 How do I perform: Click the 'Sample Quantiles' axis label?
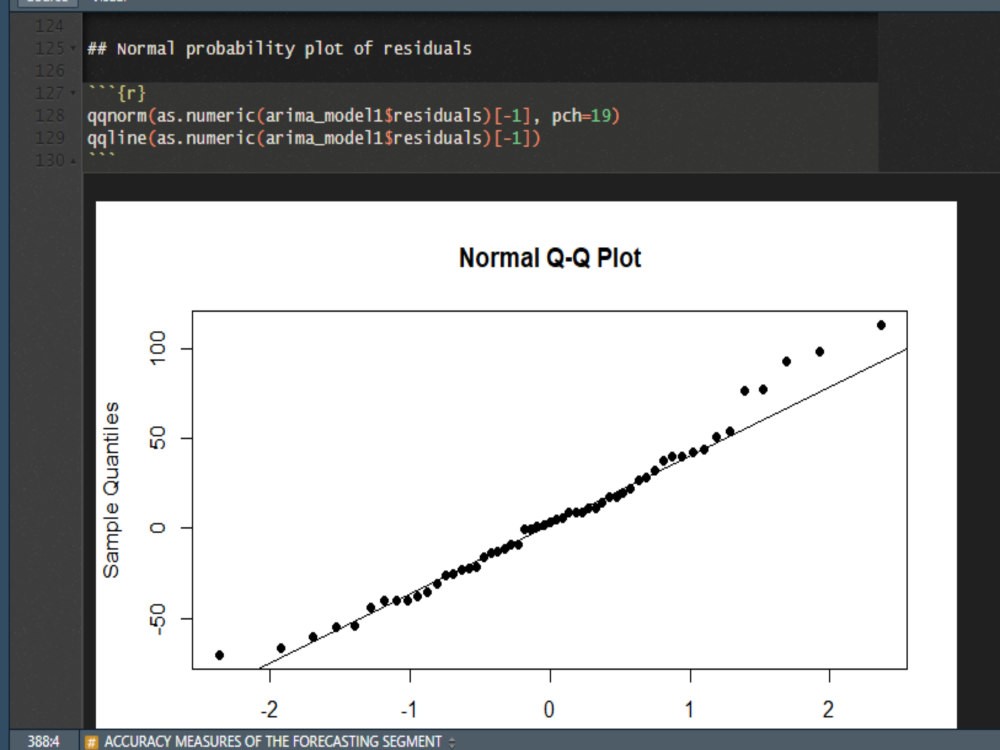coord(111,490)
